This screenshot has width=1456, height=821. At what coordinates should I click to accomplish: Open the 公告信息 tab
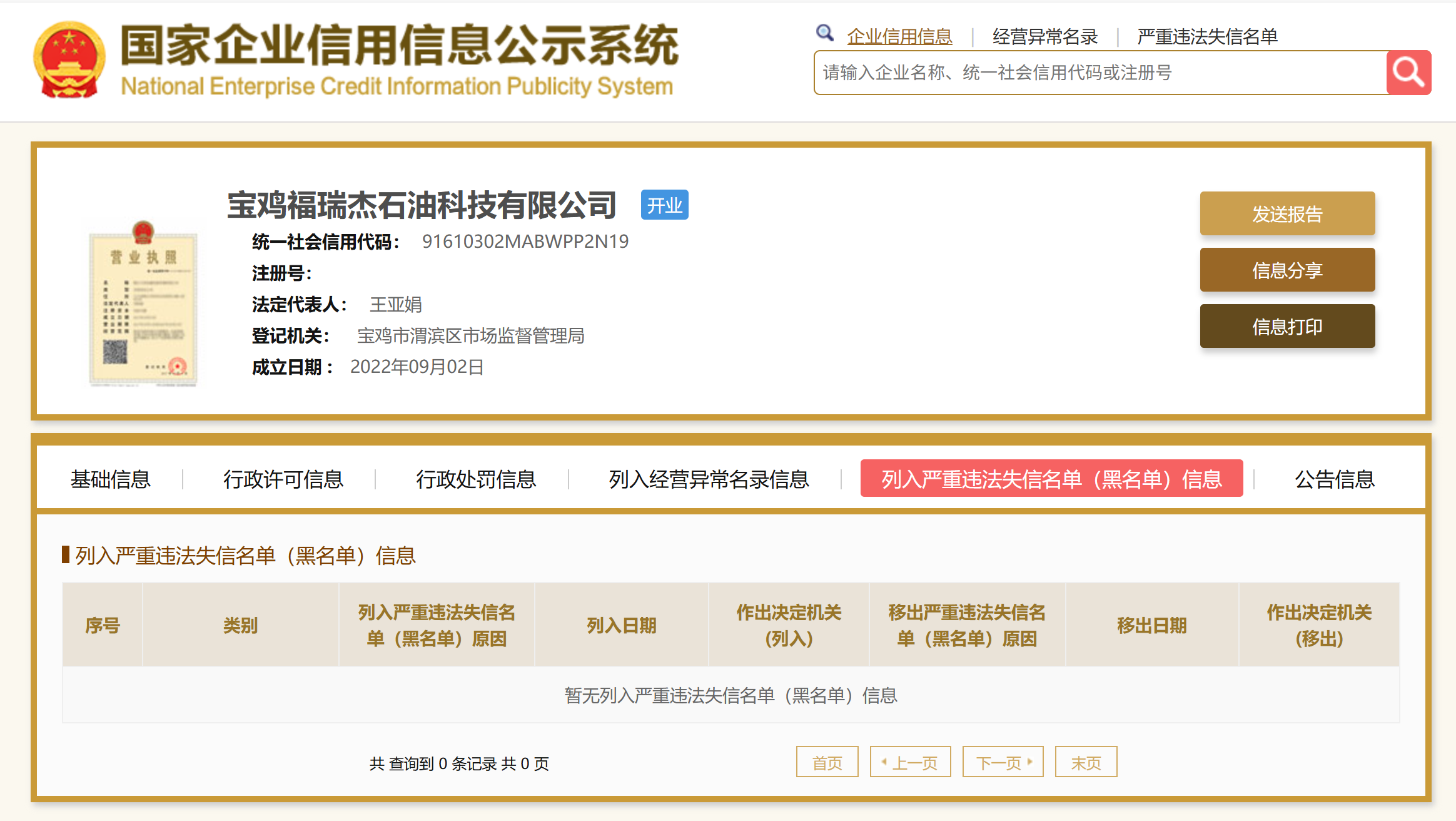pos(1334,479)
